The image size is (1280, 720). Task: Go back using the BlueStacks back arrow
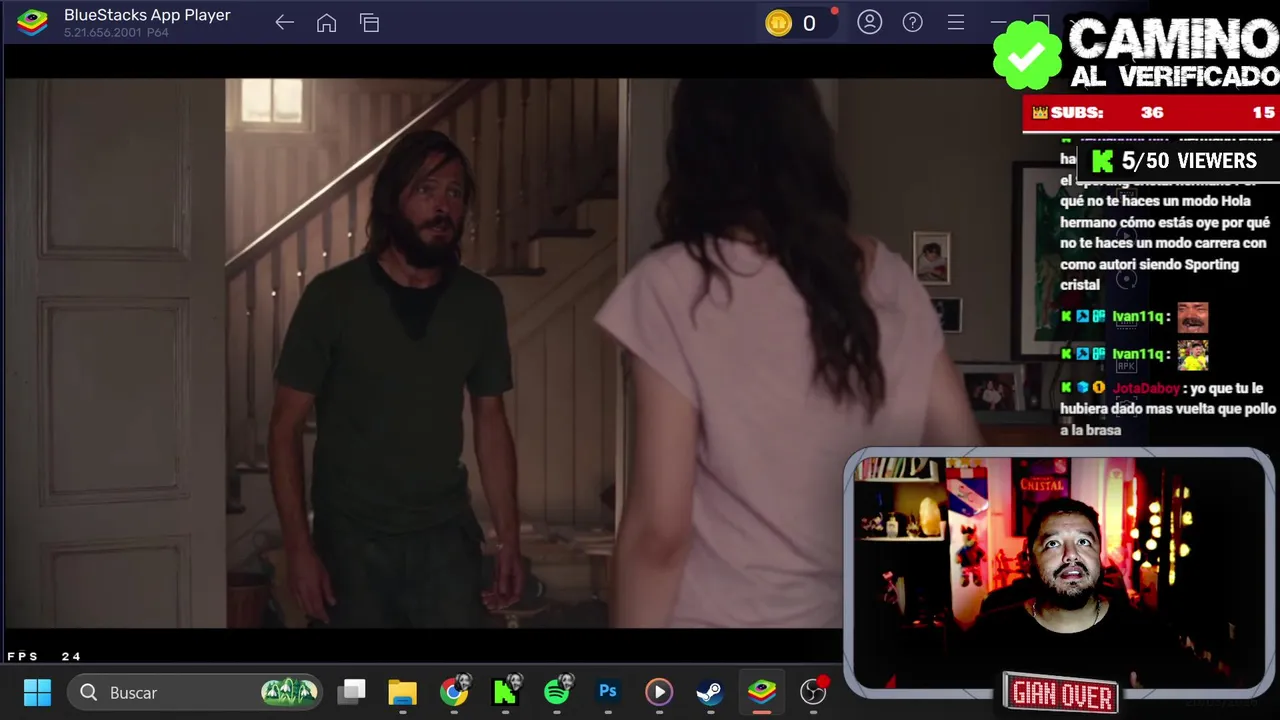click(x=285, y=23)
